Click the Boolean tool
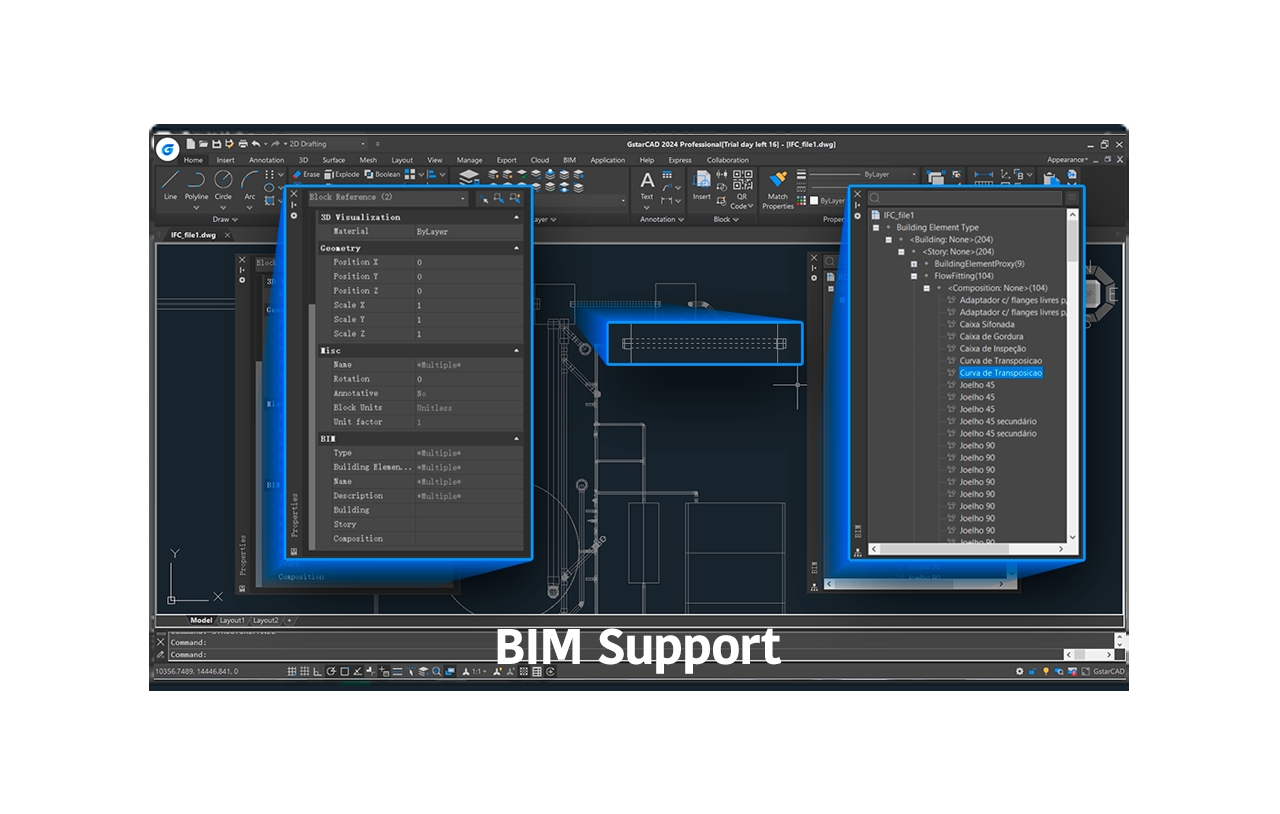The width and height of the screenshot is (1280, 814). [x=382, y=174]
